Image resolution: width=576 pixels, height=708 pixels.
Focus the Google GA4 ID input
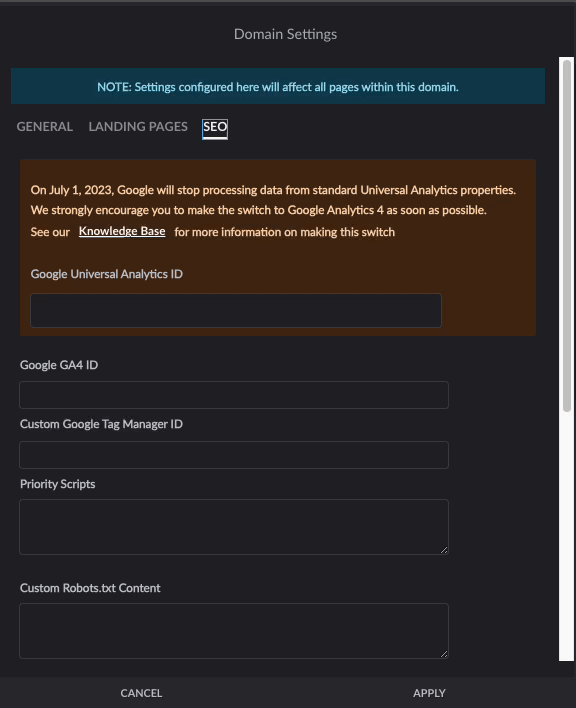point(234,395)
